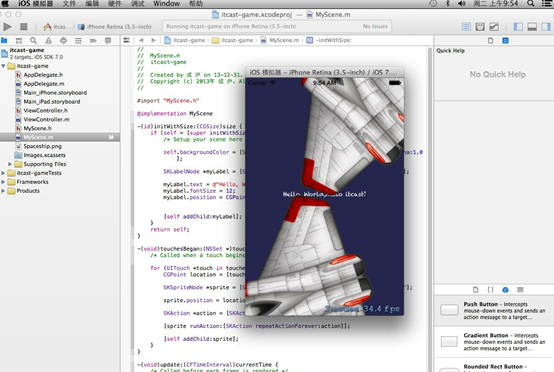Go forward in editor history

point(153,40)
